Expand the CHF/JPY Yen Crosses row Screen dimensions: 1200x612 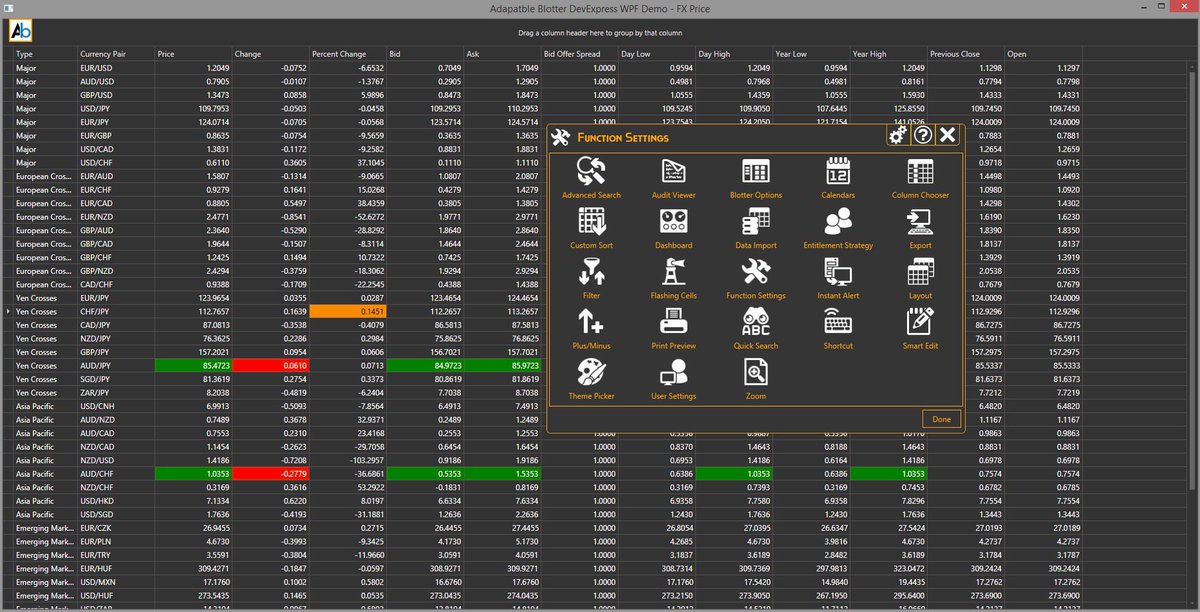8,311
